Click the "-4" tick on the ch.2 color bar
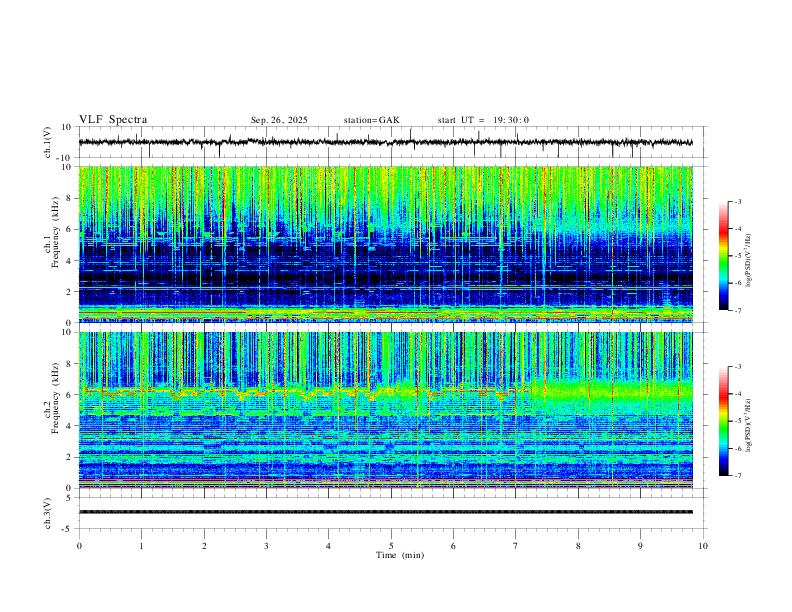Image resolution: width=792 pixels, height=612 pixels. (x=737, y=394)
